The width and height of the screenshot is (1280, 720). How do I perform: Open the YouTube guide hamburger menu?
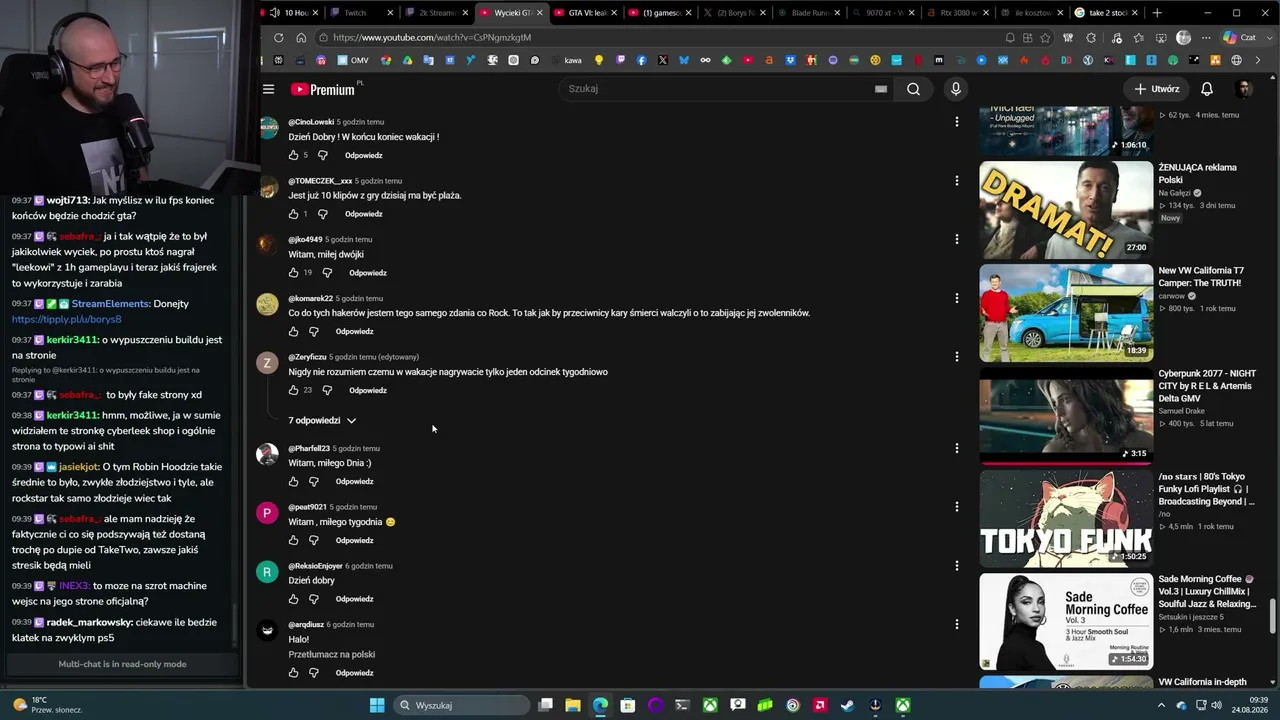coord(268,89)
